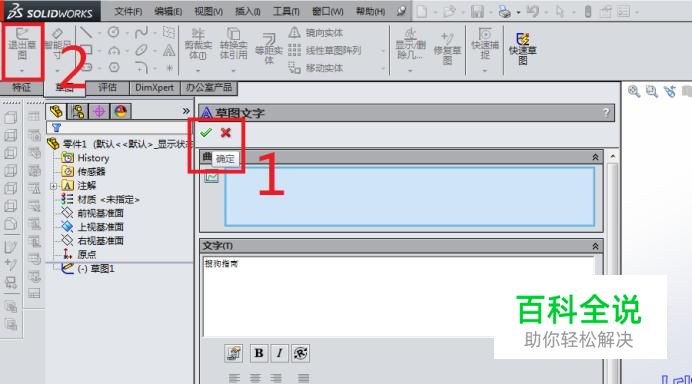Pin the menu bar with pushpin icon
Image resolution: width=692 pixels, height=384 pixels.
click(x=401, y=11)
